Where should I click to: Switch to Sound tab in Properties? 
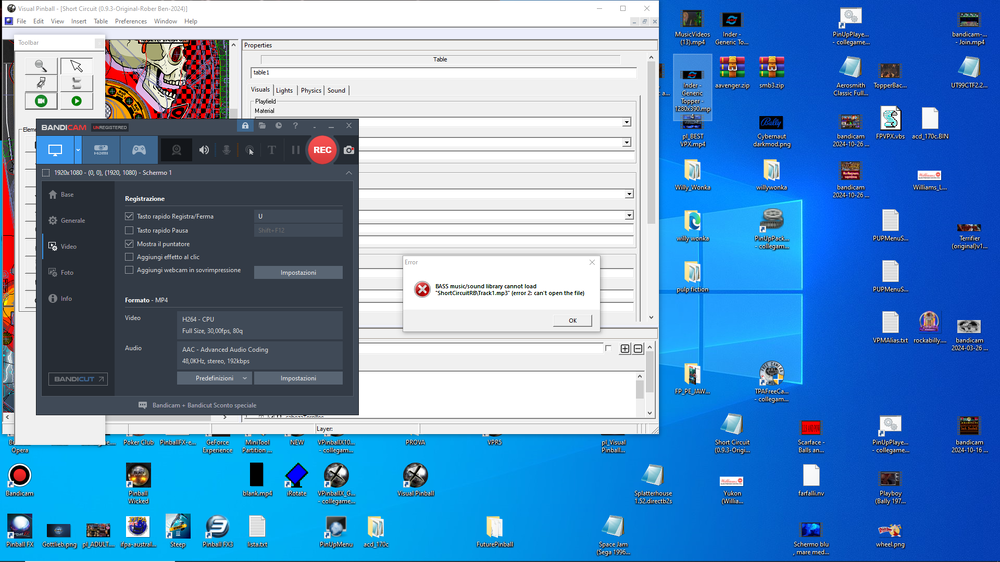tap(336, 91)
